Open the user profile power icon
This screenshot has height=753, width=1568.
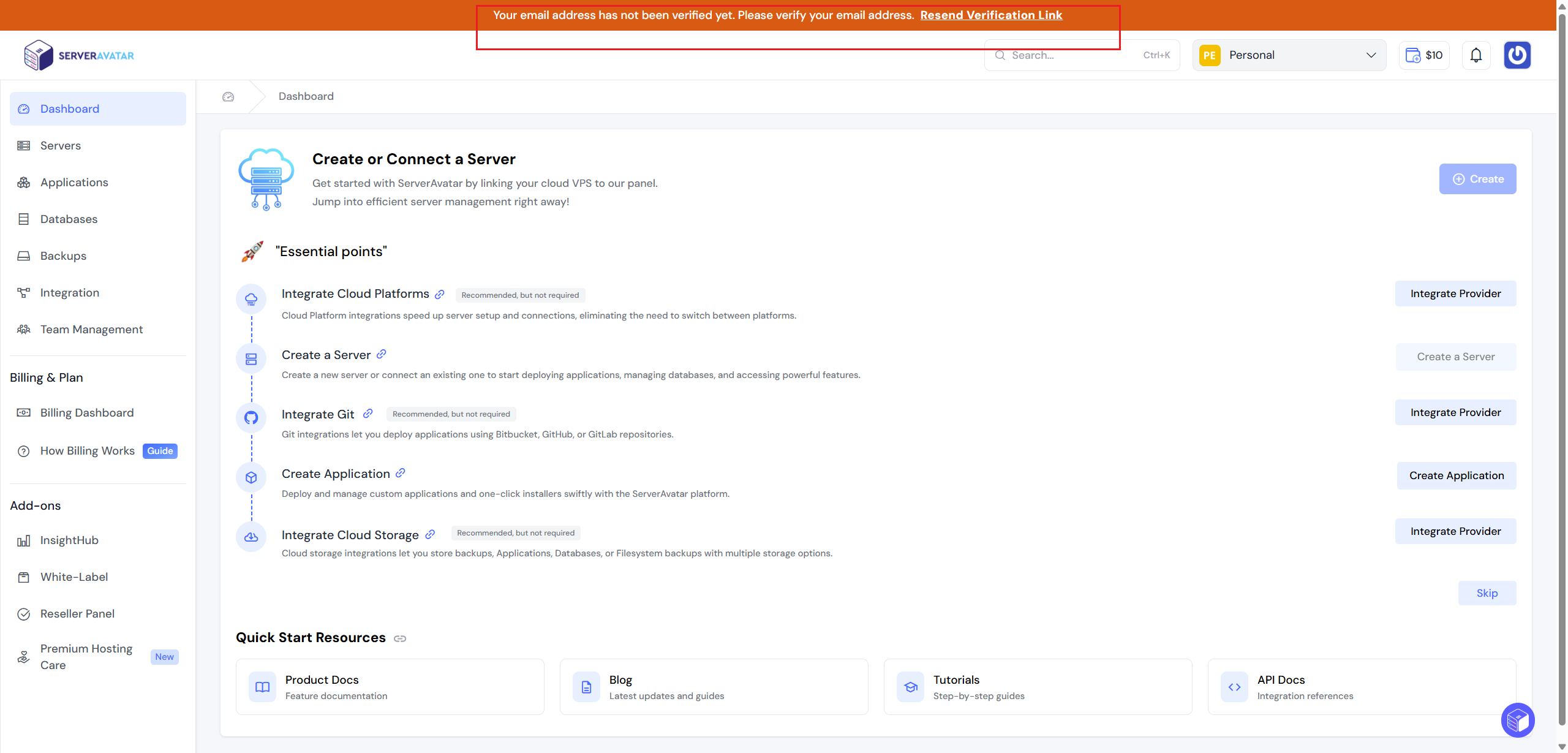pos(1517,55)
